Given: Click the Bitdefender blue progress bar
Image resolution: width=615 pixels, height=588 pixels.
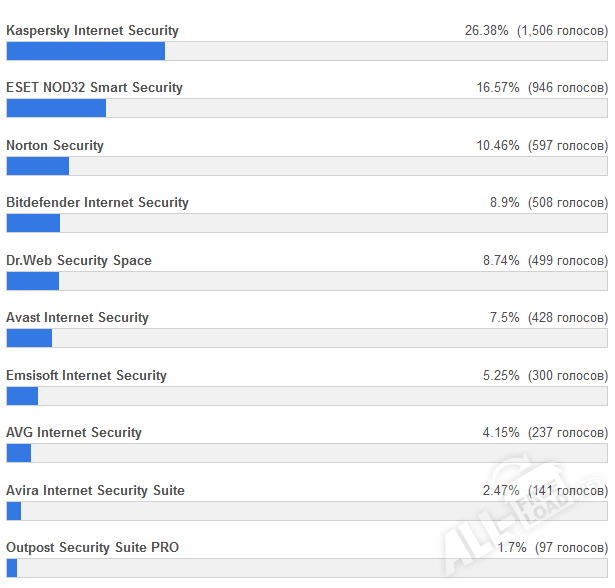Looking at the screenshot, I should tap(33, 223).
